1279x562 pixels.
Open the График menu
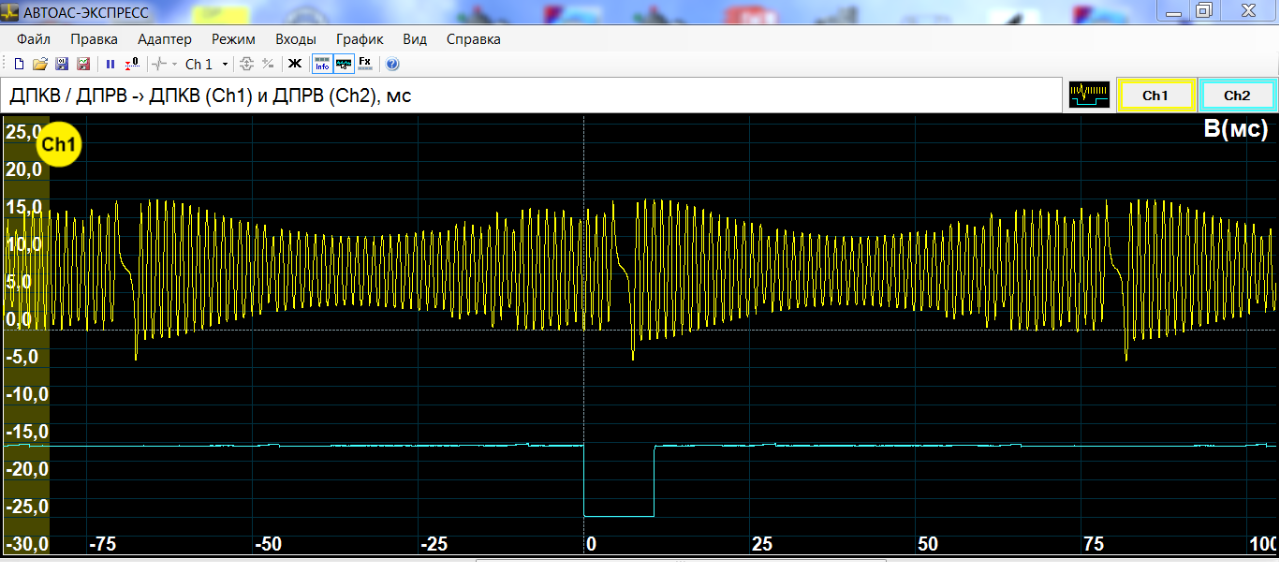pyautogui.click(x=360, y=39)
